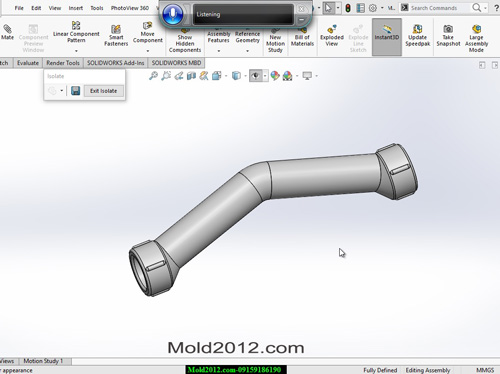
Task: Open the Insert menu
Action: (x=76, y=8)
